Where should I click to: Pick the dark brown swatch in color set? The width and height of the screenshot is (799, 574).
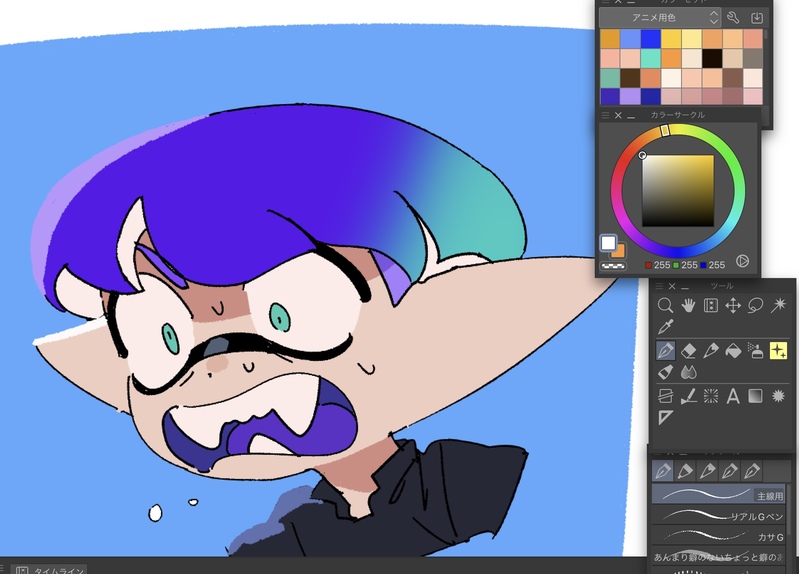click(630, 78)
